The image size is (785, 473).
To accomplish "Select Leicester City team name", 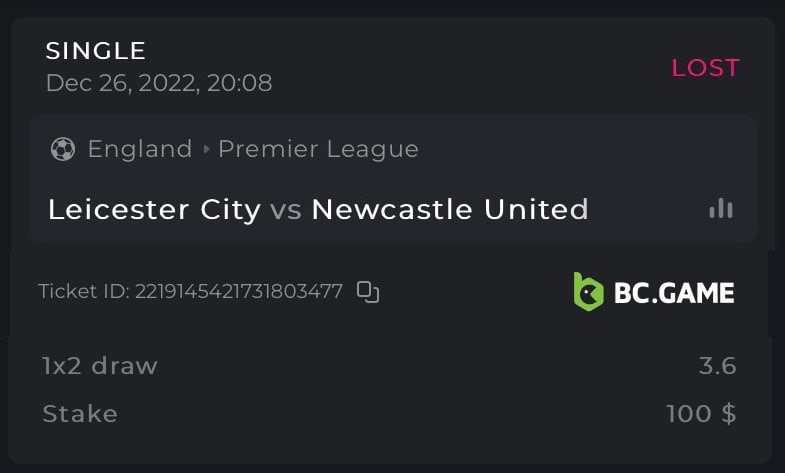I will coord(154,209).
